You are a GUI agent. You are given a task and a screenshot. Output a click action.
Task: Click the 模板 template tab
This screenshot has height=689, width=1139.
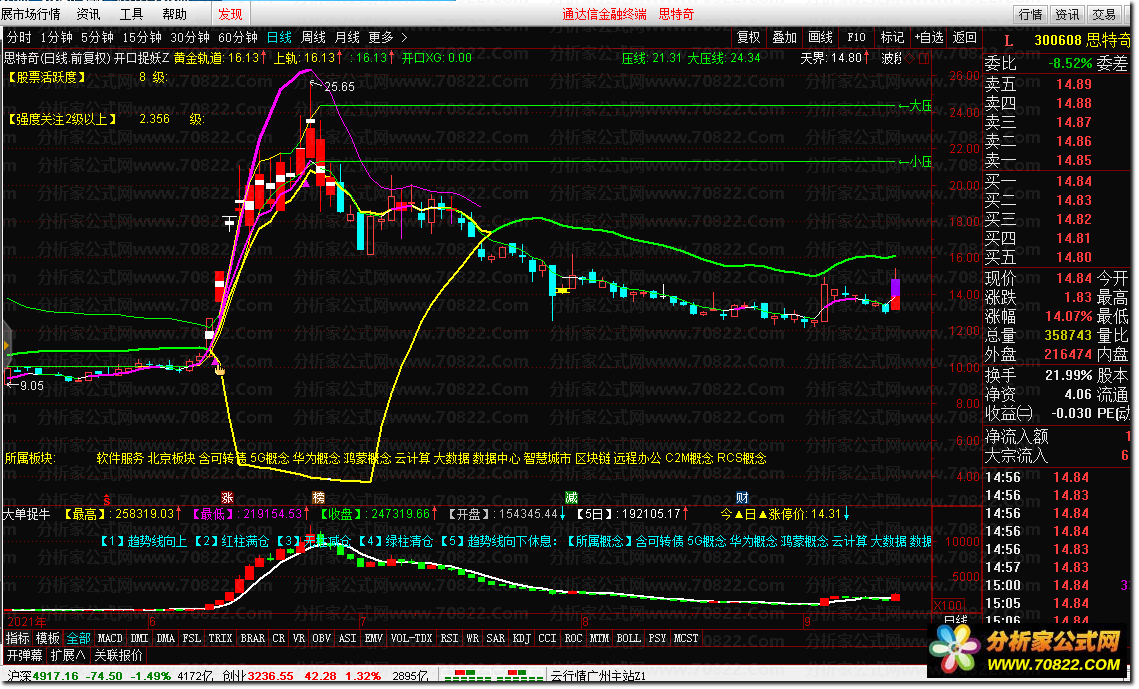click(48, 638)
